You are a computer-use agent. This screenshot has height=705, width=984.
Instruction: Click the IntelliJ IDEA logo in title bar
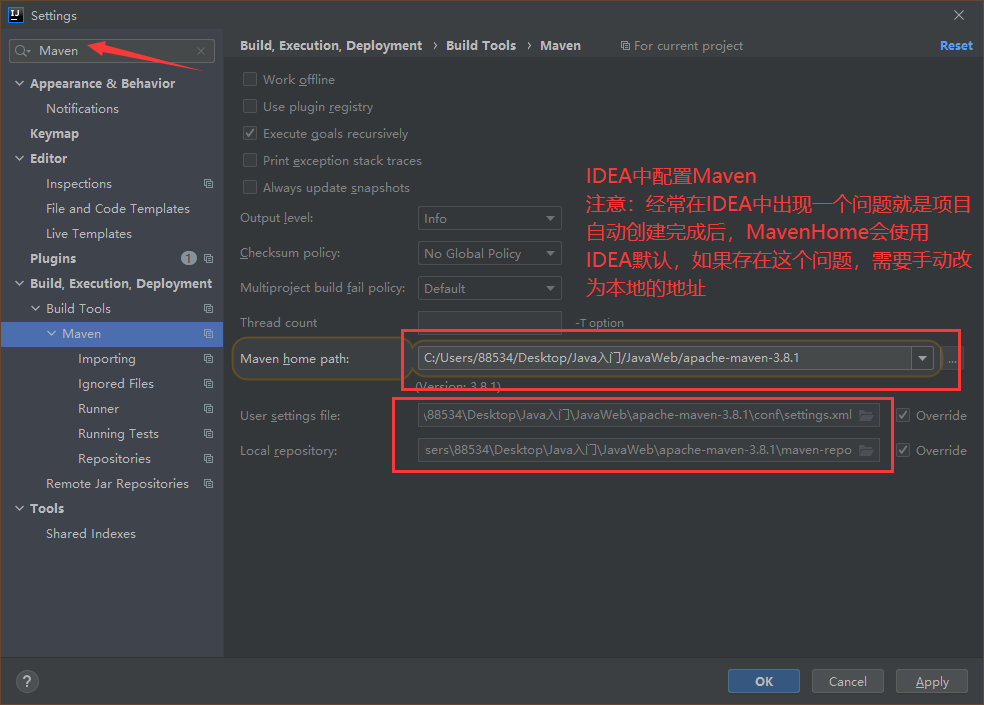coord(16,15)
